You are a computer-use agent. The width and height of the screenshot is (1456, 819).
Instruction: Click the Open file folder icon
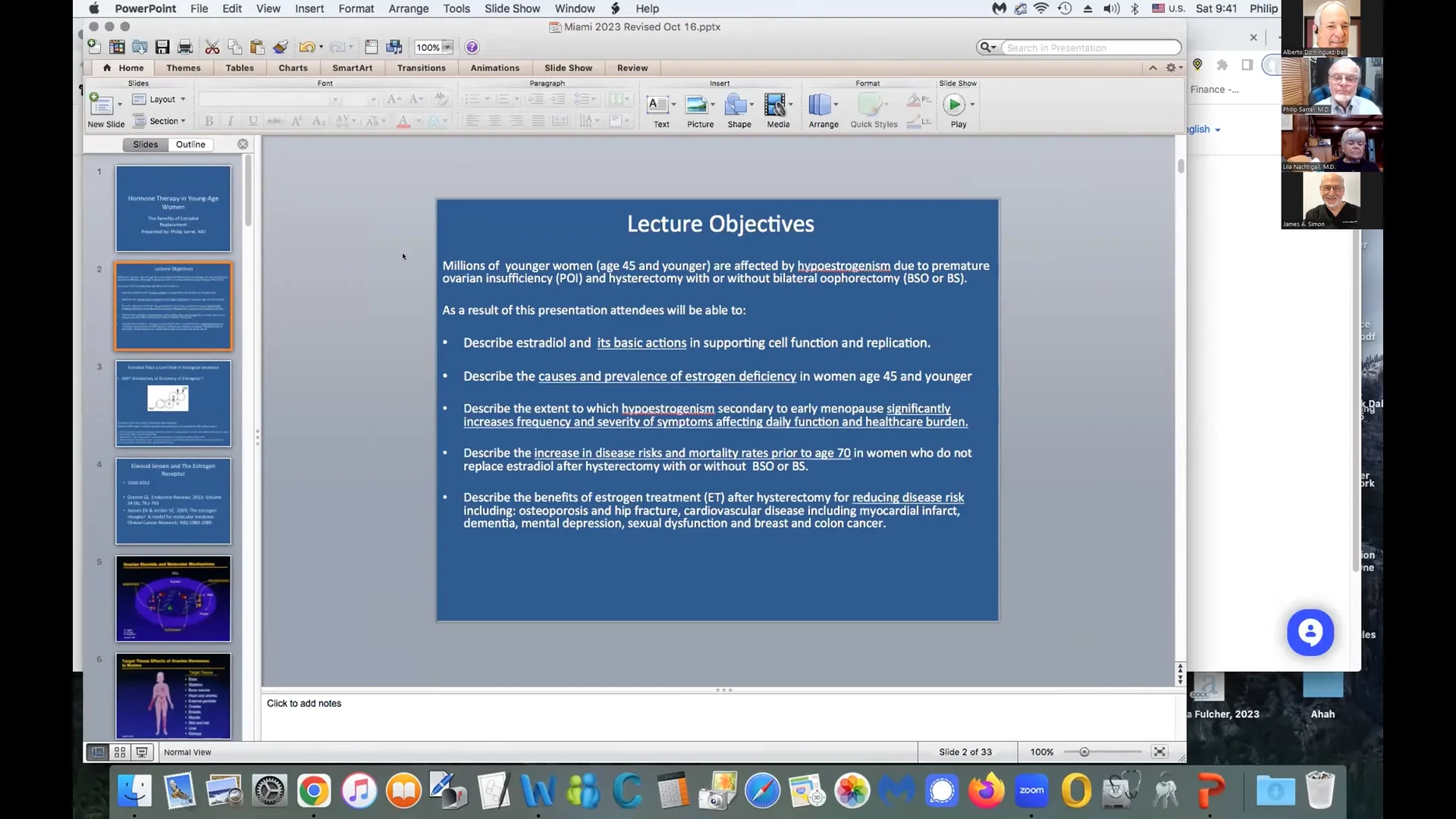pyautogui.click(x=140, y=47)
